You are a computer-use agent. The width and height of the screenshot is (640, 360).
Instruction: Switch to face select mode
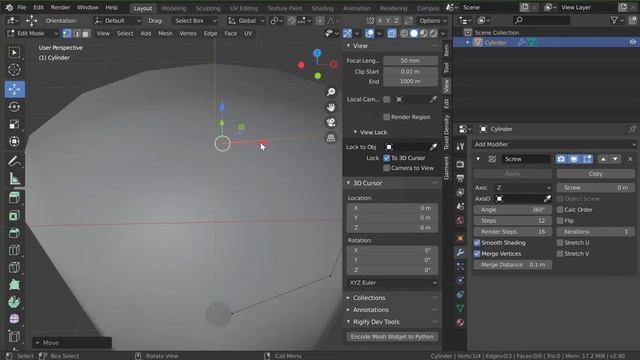(x=86, y=33)
